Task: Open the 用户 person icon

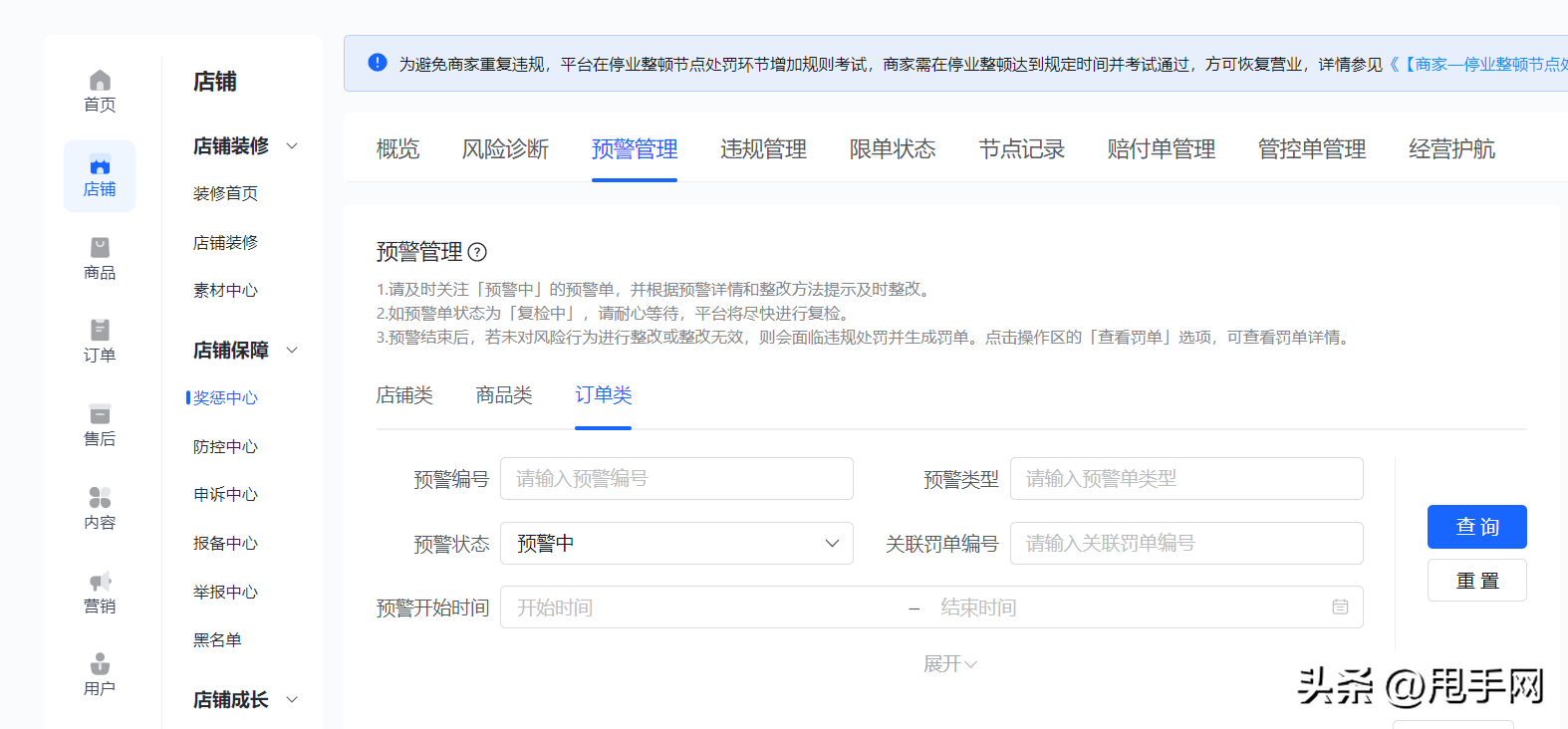Action: (100, 663)
